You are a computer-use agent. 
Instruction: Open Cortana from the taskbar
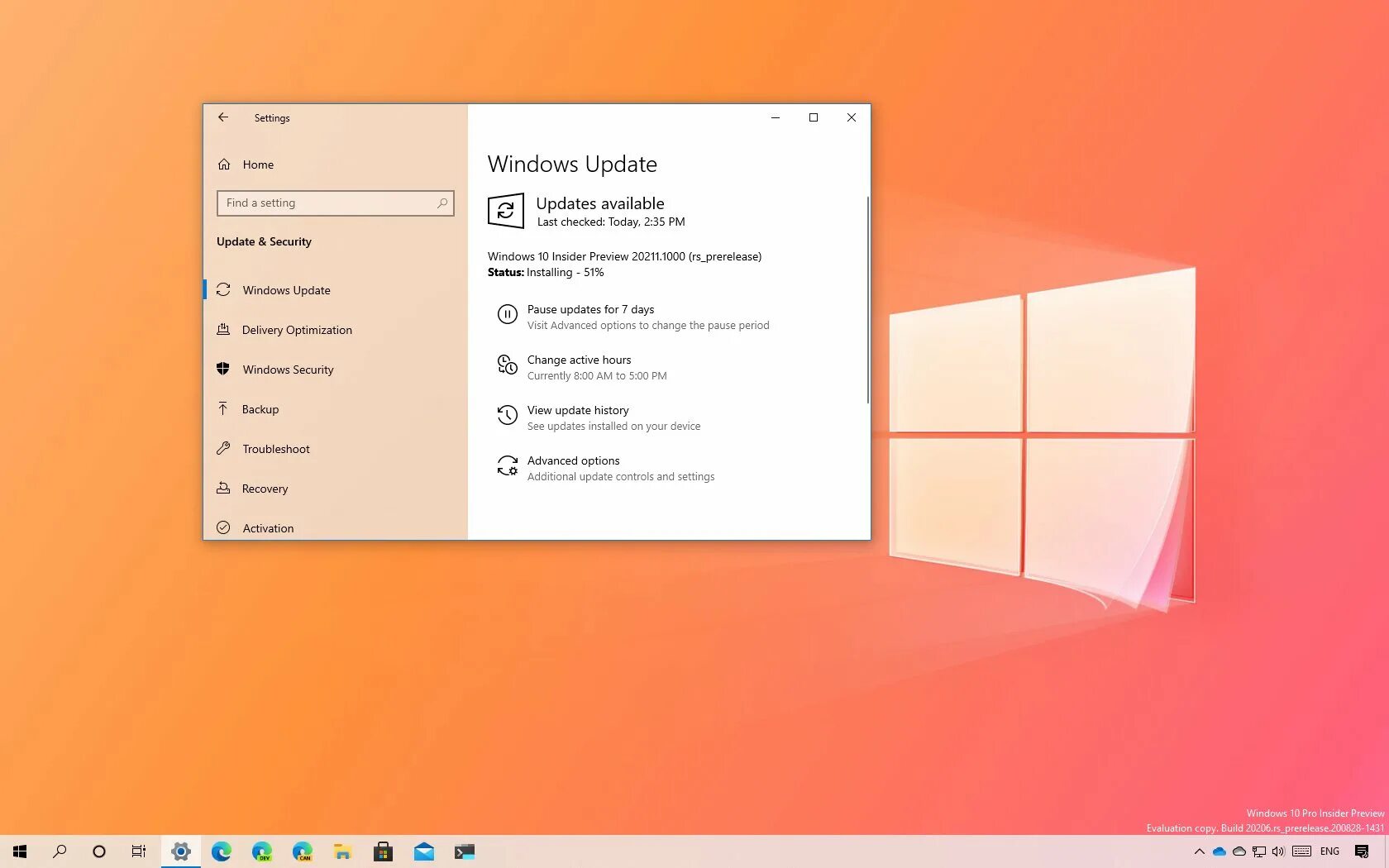click(99, 851)
